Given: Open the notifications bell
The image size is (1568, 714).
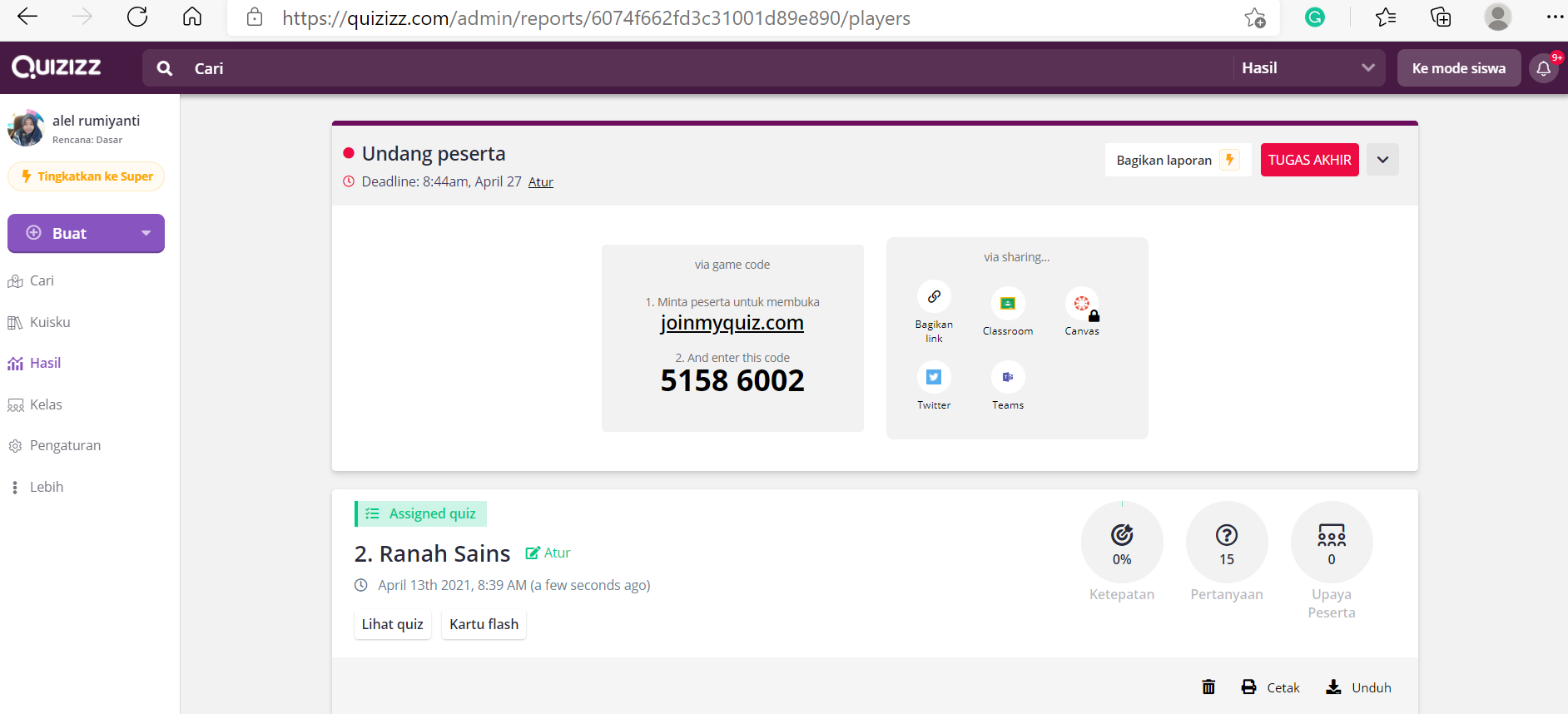Looking at the screenshot, I should pyautogui.click(x=1543, y=68).
